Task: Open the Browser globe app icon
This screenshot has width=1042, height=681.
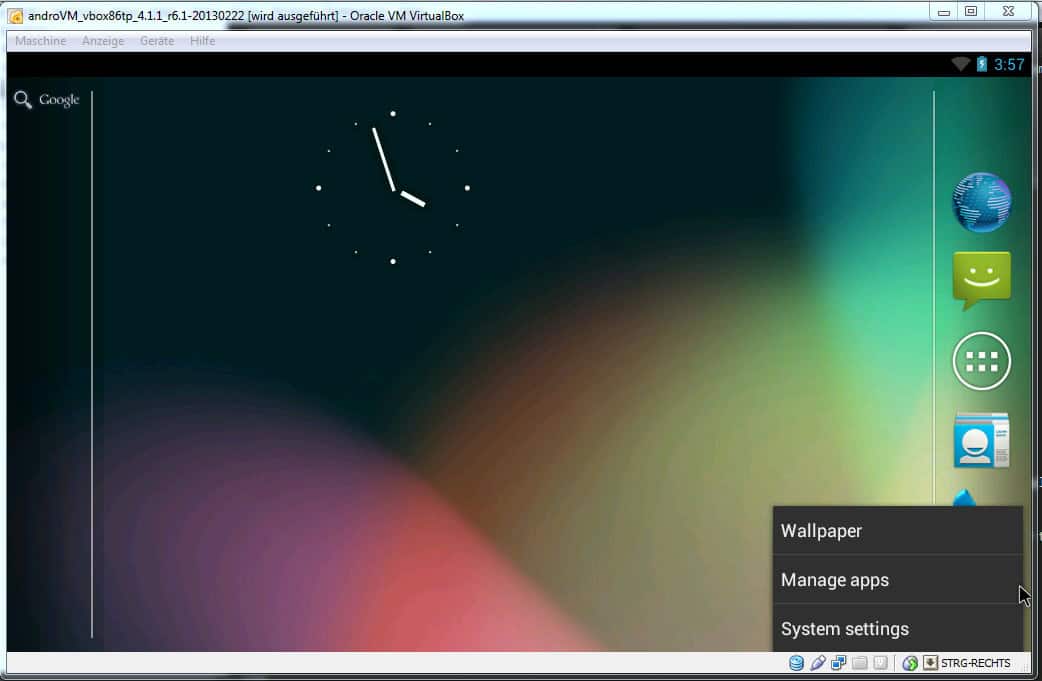Action: [982, 202]
